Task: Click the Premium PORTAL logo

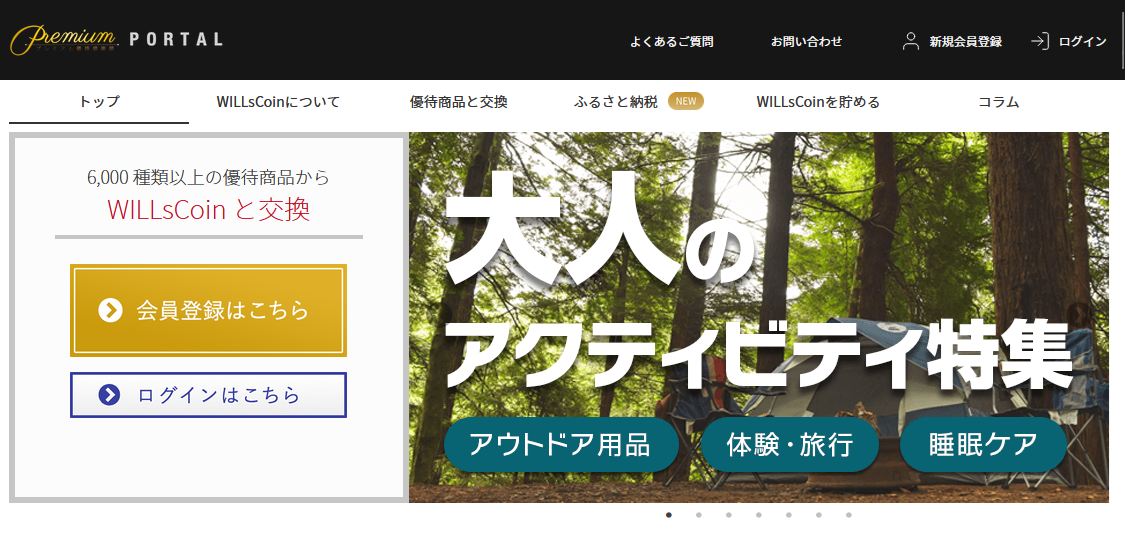Action: 116,40
